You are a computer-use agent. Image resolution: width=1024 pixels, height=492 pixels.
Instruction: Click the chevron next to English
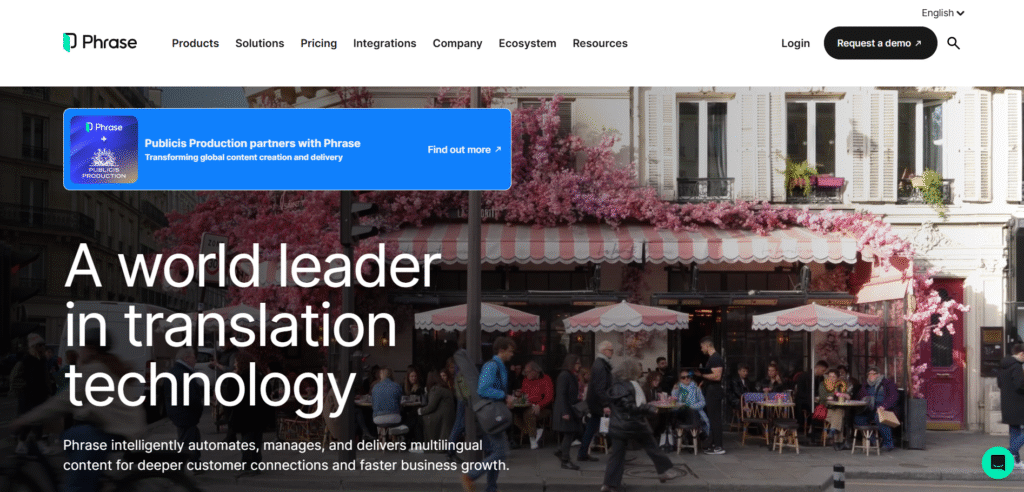pyautogui.click(x=961, y=13)
